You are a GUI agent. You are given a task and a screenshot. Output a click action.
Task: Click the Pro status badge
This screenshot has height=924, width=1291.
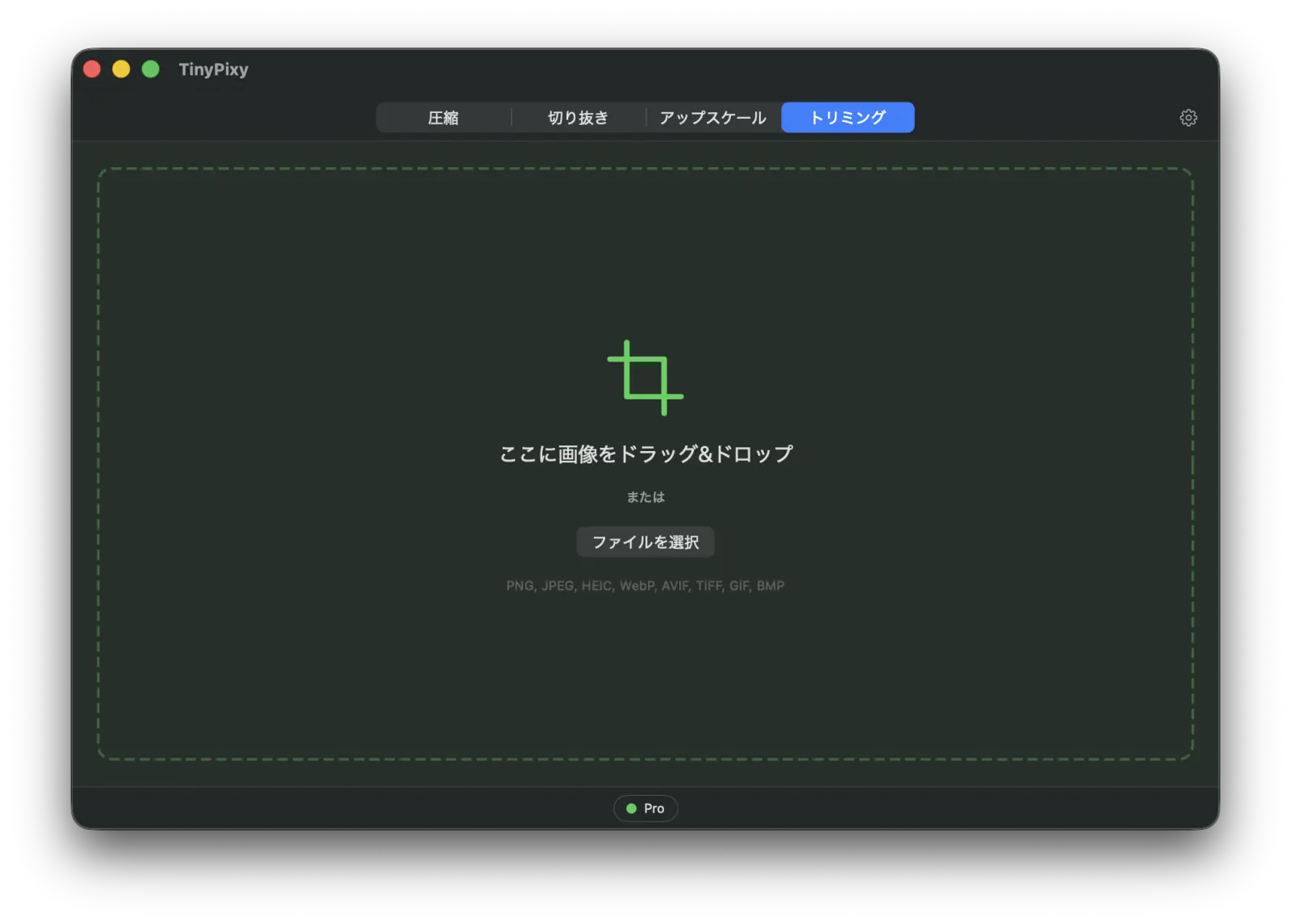coord(645,808)
